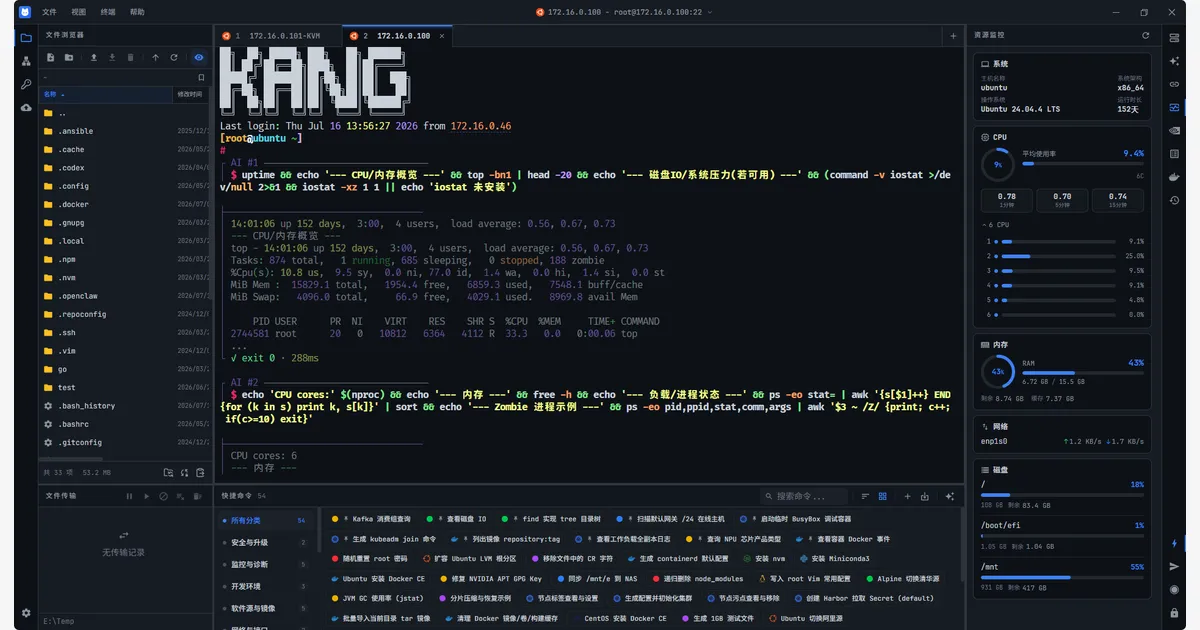The height and width of the screenshot is (630, 1200).
Task: Open AI sparkle in quick commands toolbar
Action: point(948,496)
